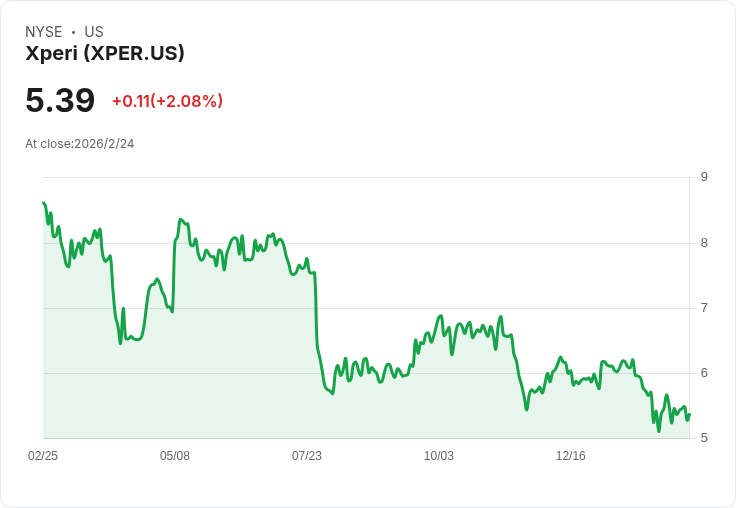
Task: Click the US market label
Action: [x=94, y=32]
